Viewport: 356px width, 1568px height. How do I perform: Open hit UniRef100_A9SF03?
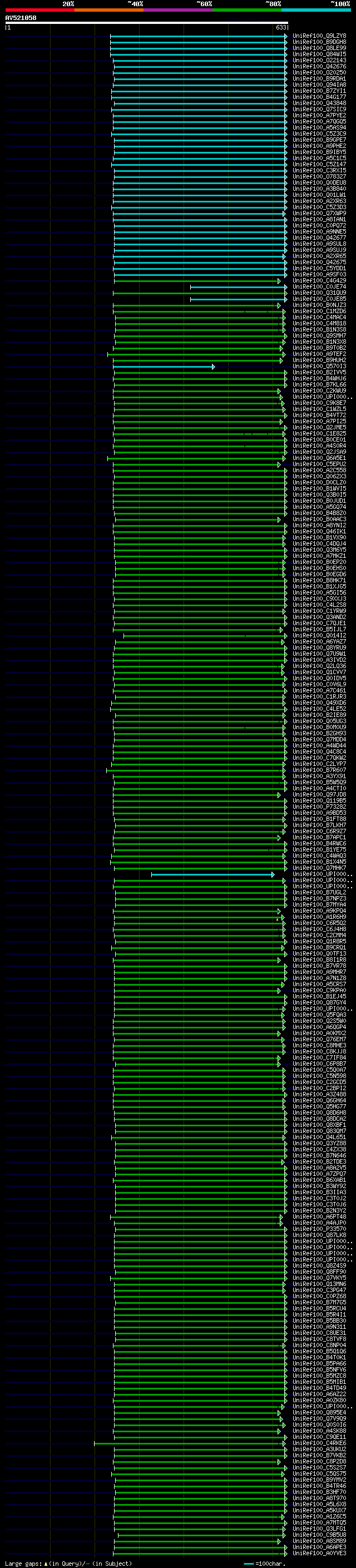[x=319, y=275]
